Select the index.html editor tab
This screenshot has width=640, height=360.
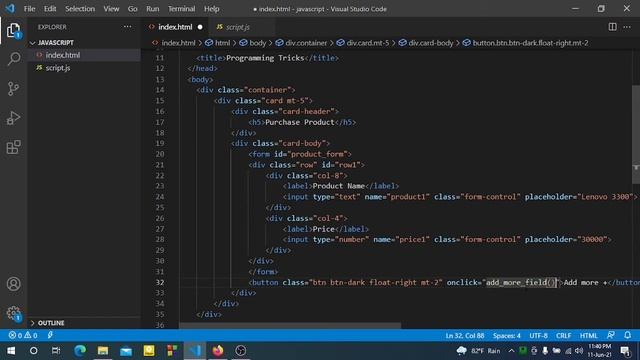tap(175, 27)
